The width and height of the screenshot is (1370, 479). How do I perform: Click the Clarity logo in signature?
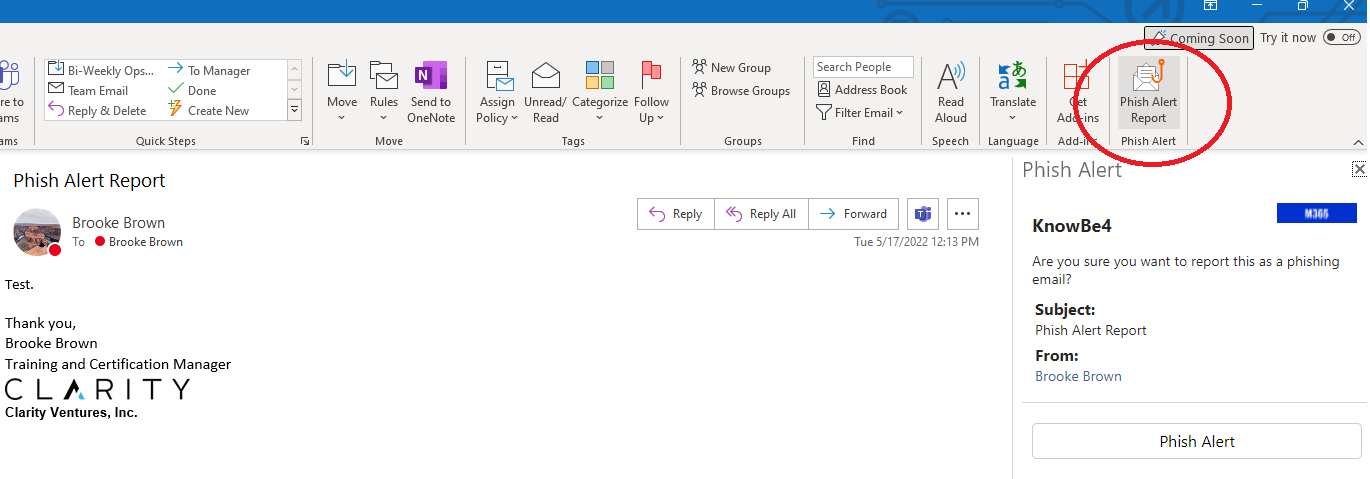(x=97, y=389)
